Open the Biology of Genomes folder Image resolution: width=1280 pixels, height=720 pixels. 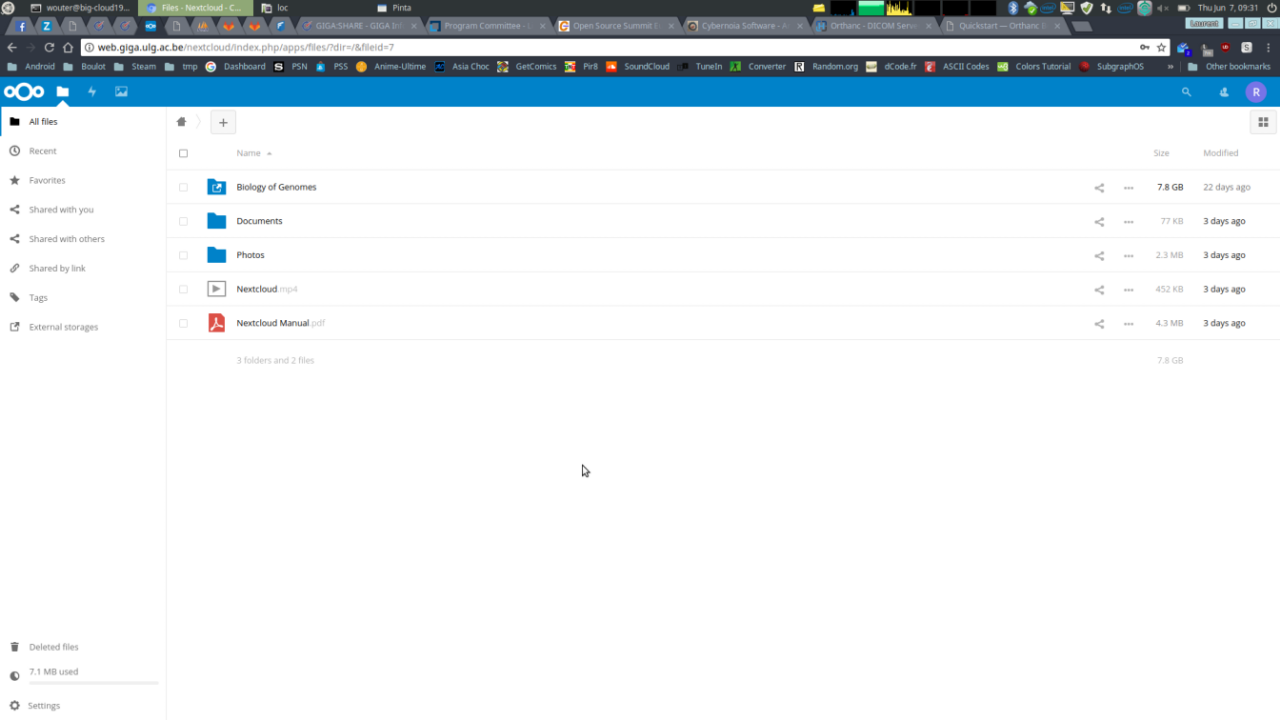(276, 187)
